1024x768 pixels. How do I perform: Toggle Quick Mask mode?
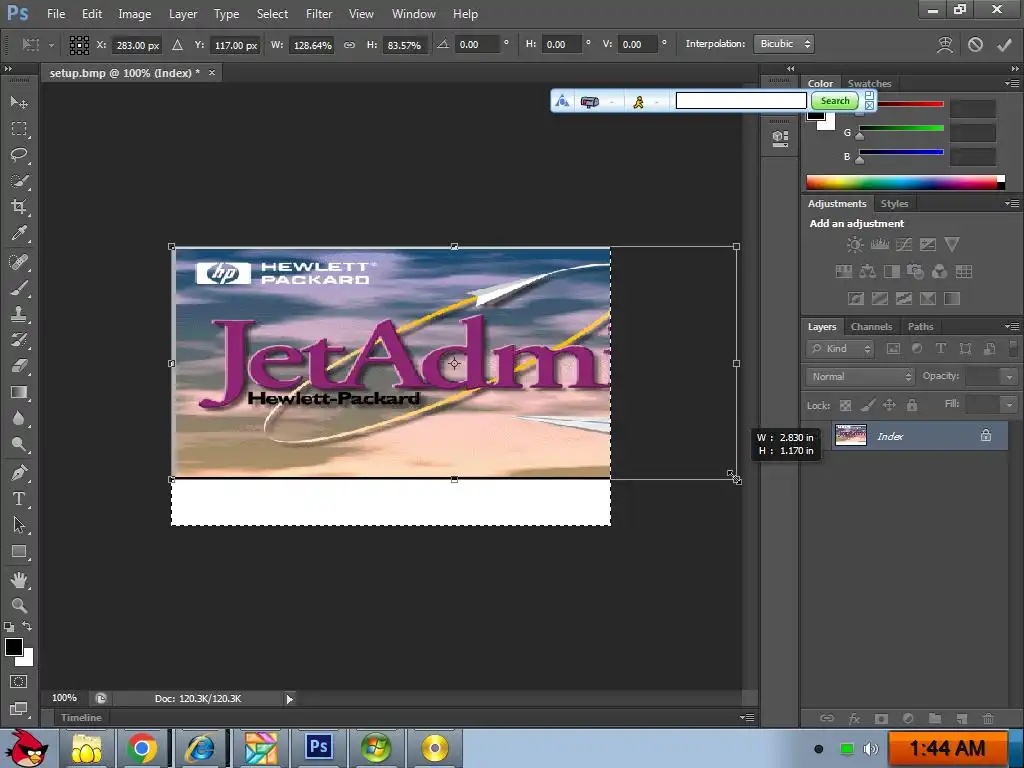[x=19, y=682]
